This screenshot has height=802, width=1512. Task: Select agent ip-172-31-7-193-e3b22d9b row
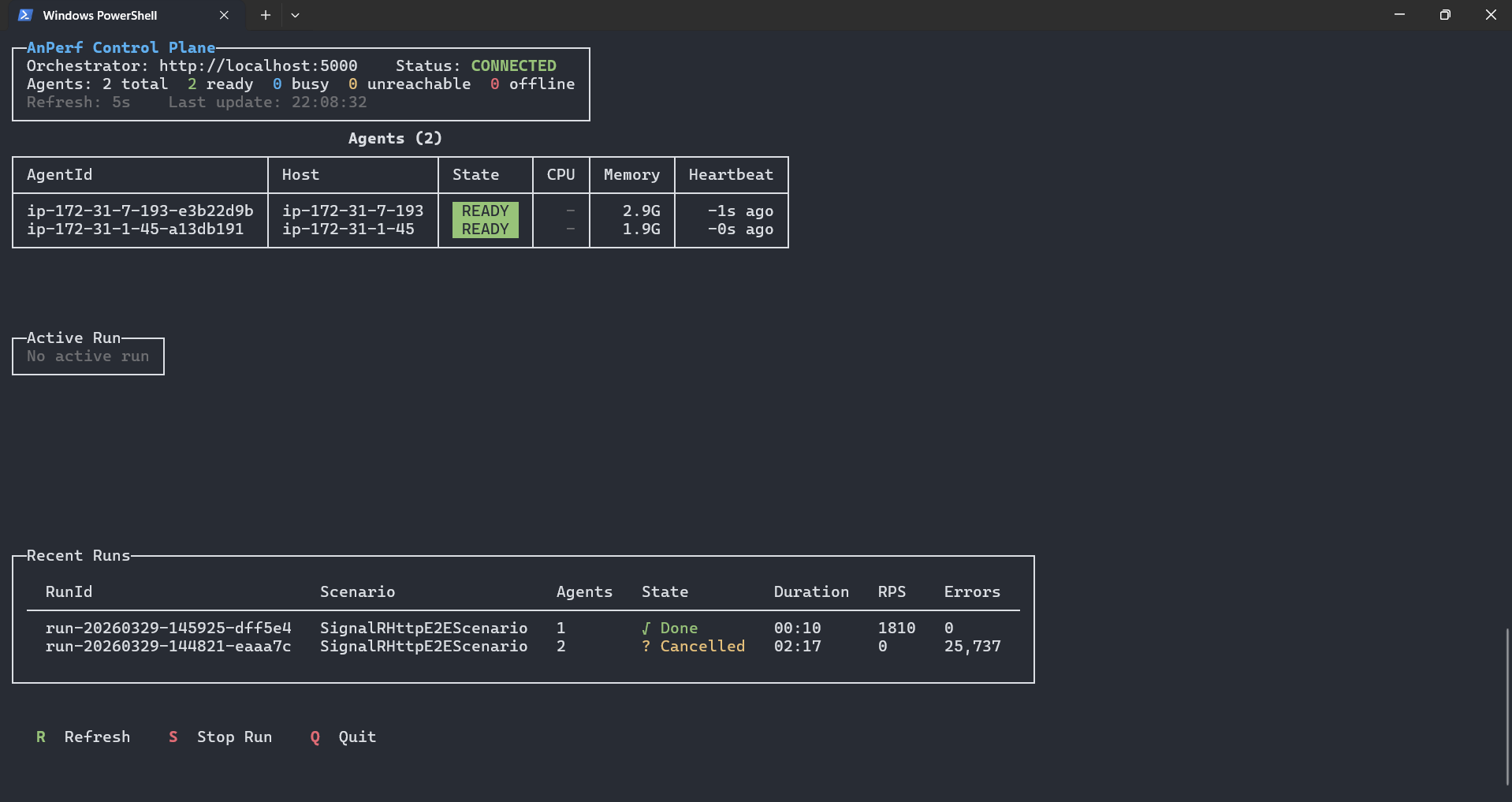coord(140,211)
